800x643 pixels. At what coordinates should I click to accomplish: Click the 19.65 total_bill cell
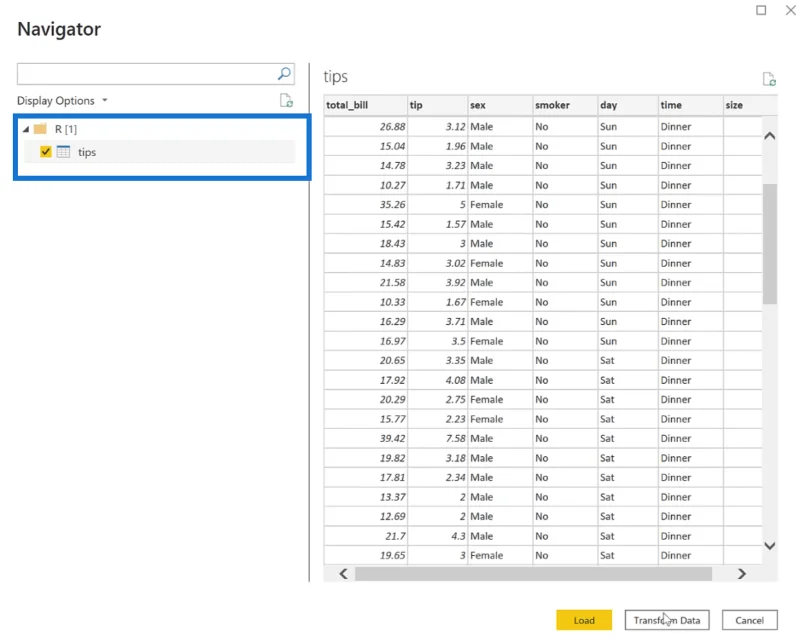tap(365, 555)
